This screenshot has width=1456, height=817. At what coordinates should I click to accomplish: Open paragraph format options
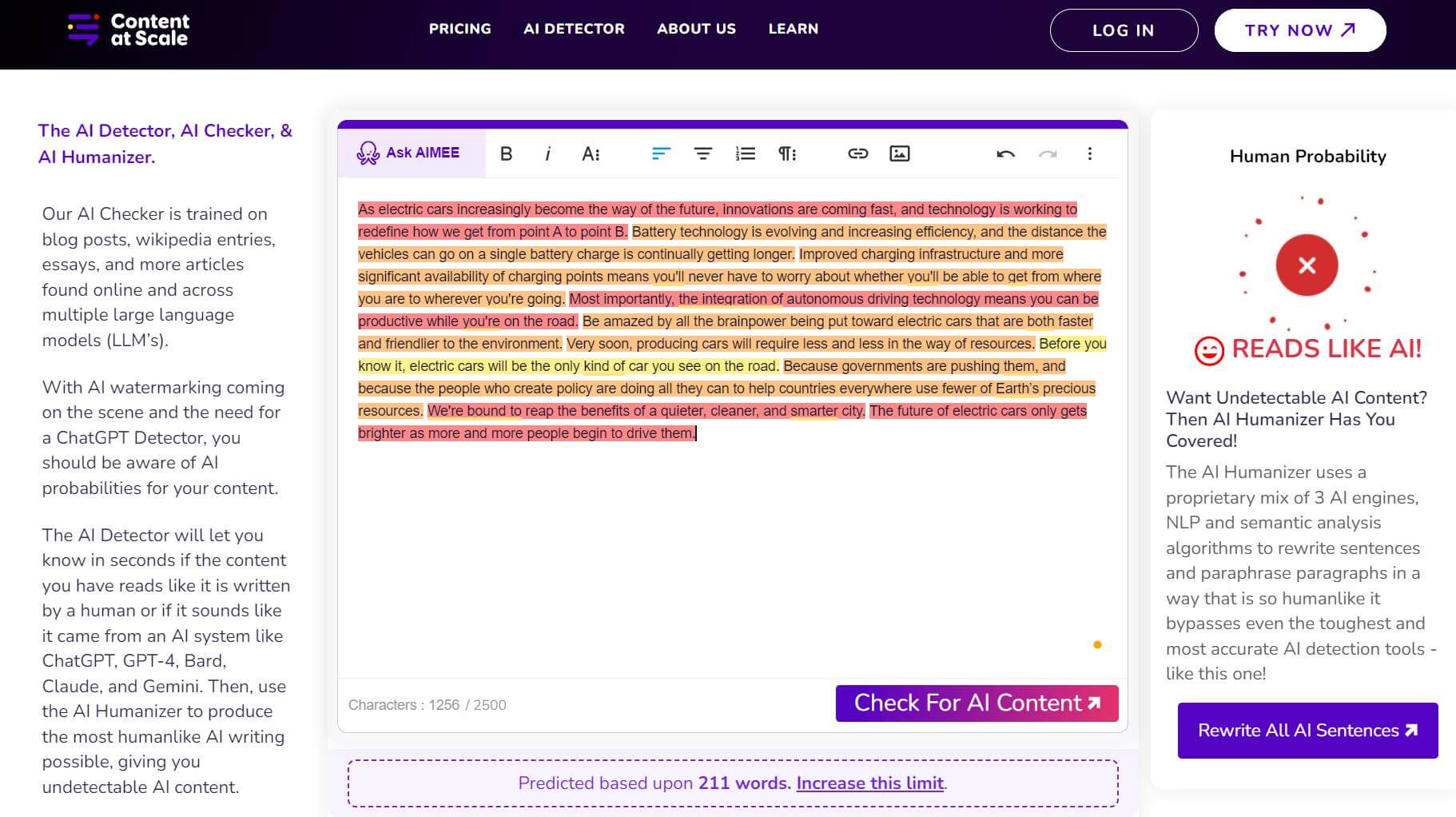pyautogui.click(x=787, y=153)
